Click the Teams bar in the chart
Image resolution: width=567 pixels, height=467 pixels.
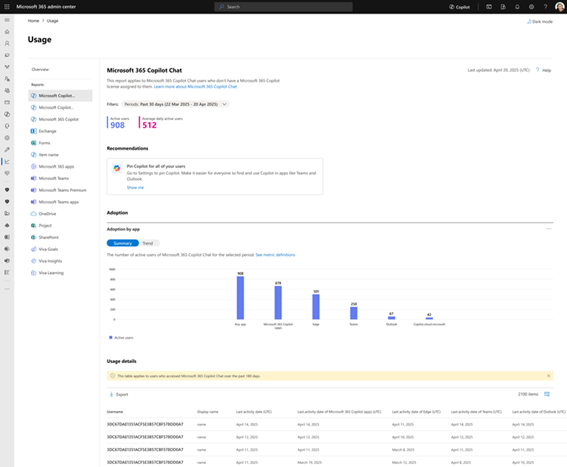tap(354, 313)
